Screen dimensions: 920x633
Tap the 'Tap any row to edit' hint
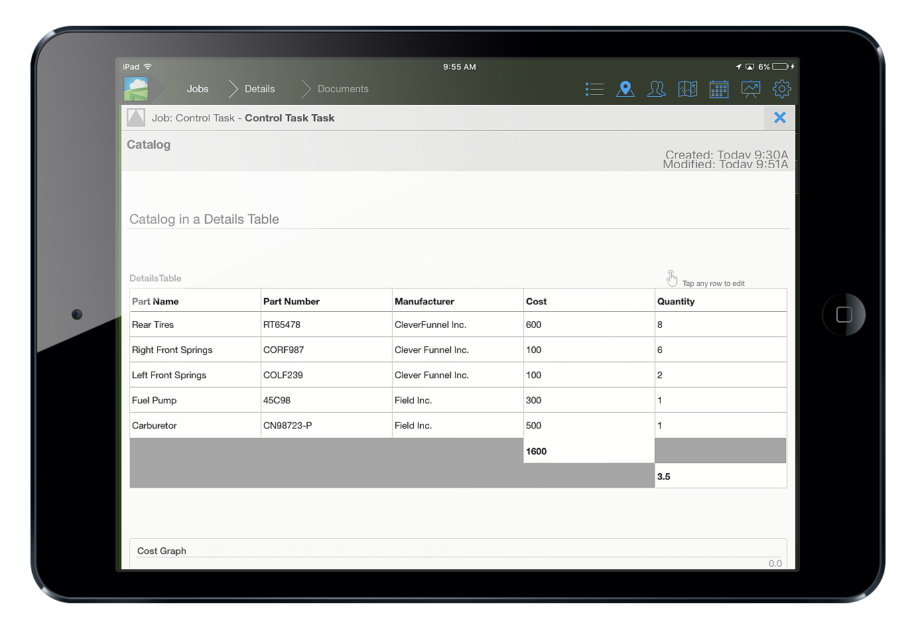(713, 283)
